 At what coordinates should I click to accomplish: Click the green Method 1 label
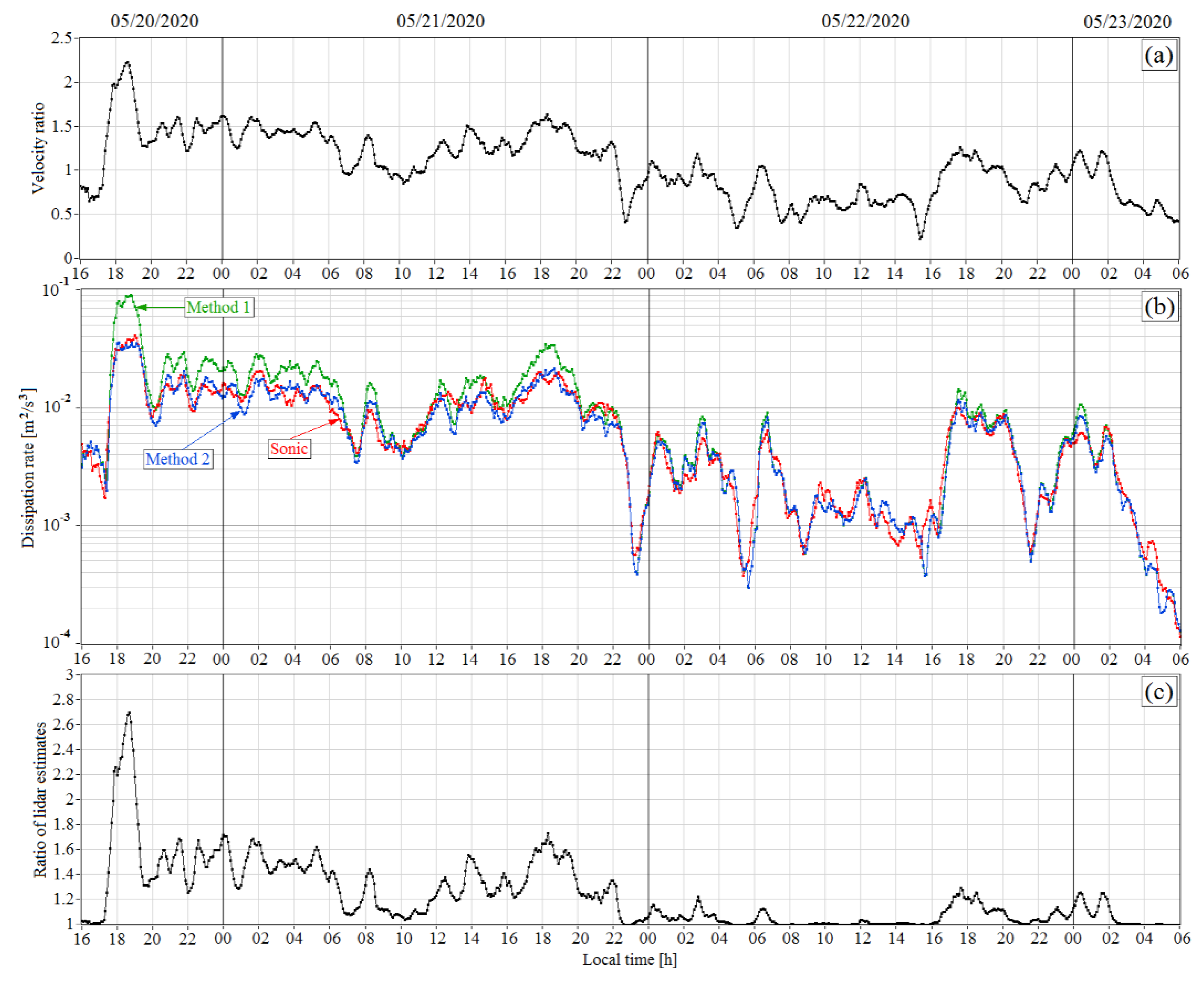point(219,307)
